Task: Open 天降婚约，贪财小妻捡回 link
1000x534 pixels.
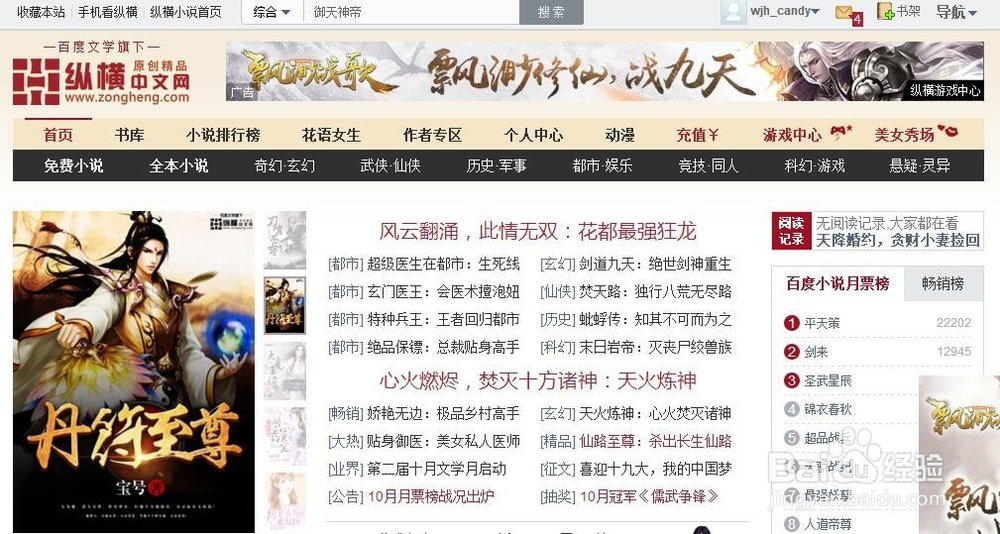Action: point(898,241)
